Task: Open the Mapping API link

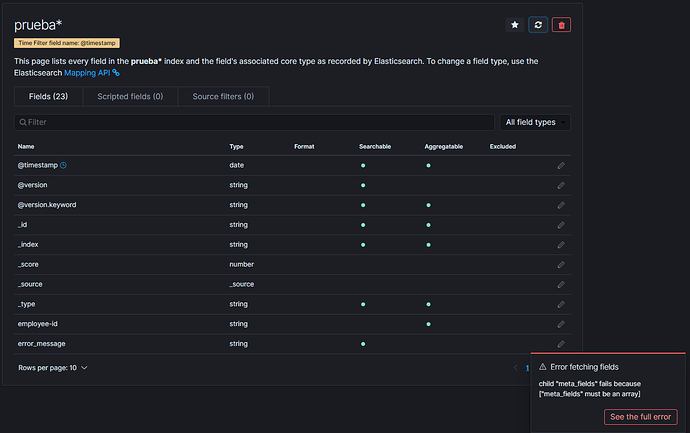Action: click(x=91, y=72)
